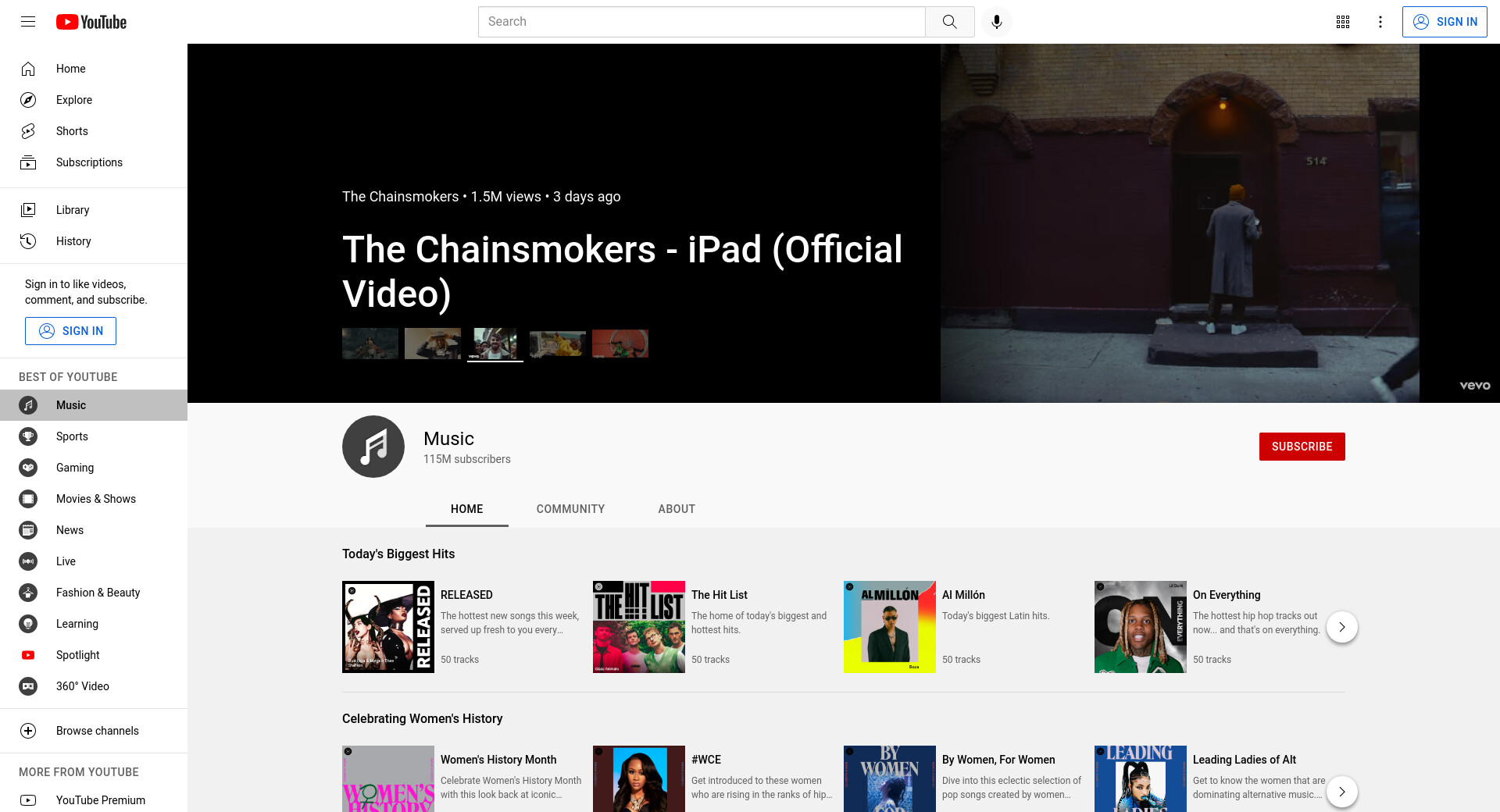Open The Hit List title link

click(720, 595)
